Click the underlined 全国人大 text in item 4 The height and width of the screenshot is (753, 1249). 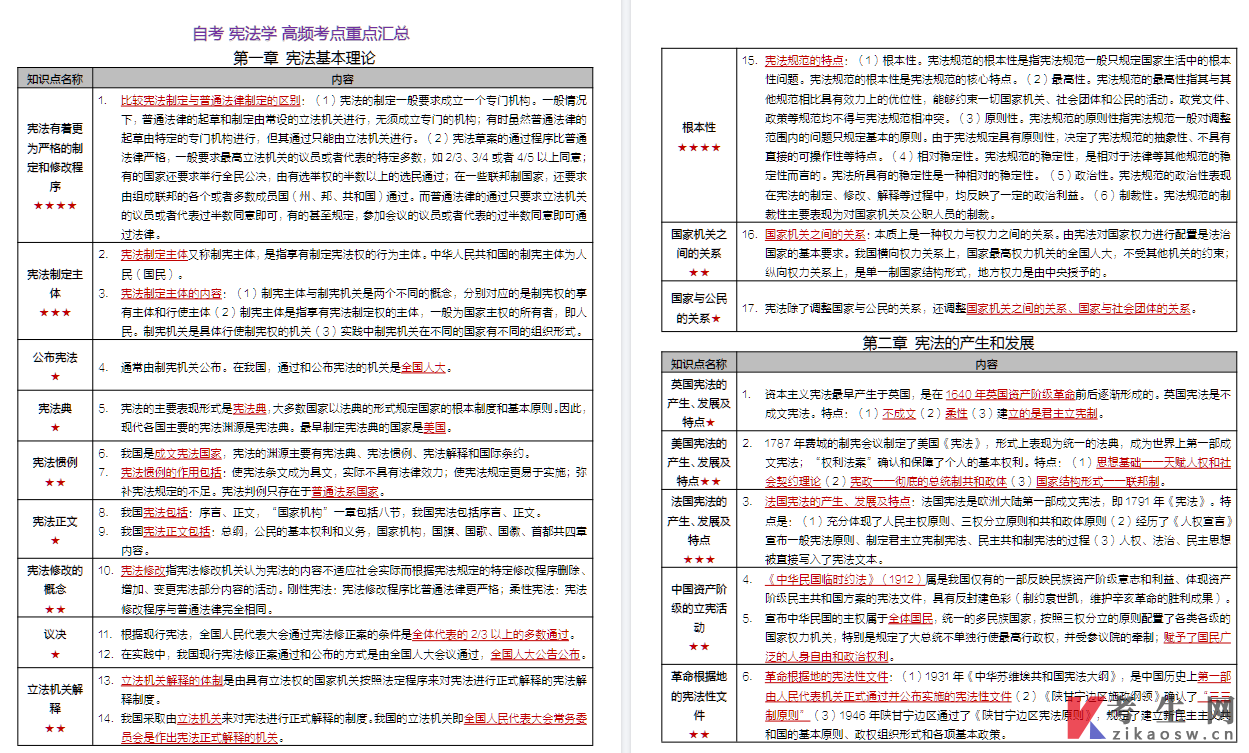pyautogui.click(x=425, y=367)
